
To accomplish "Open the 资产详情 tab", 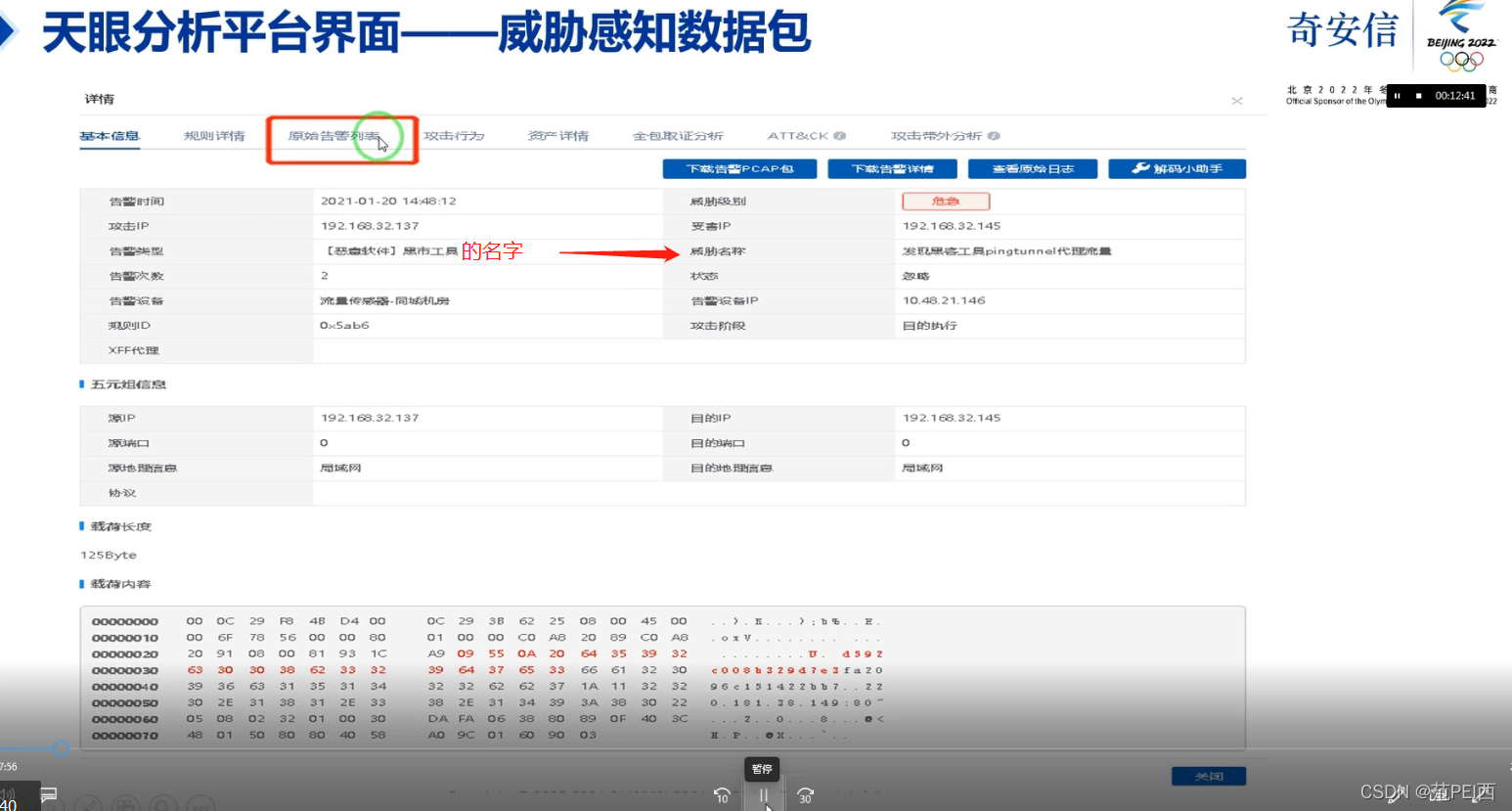I will 558,136.
